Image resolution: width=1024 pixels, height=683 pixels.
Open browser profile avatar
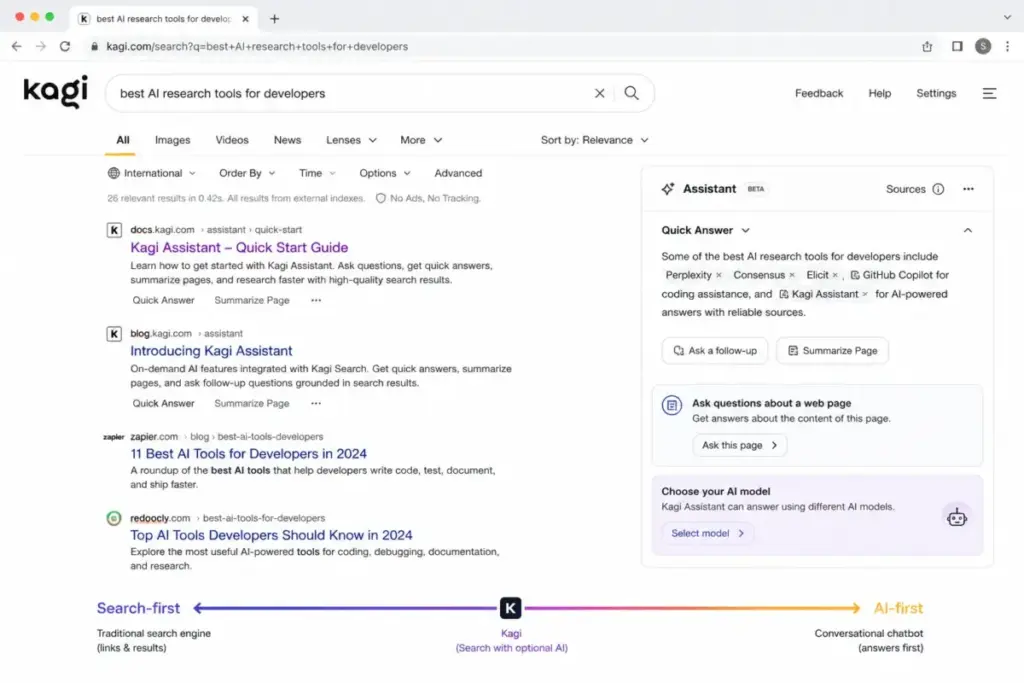pyautogui.click(x=983, y=46)
